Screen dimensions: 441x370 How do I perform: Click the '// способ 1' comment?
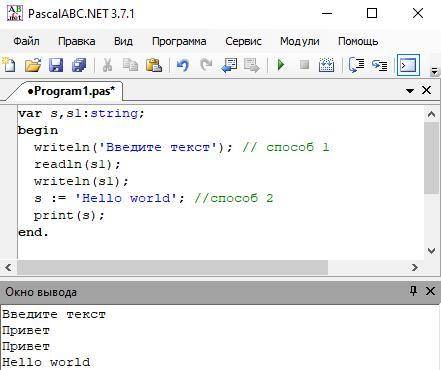pyautogui.click(x=286, y=147)
